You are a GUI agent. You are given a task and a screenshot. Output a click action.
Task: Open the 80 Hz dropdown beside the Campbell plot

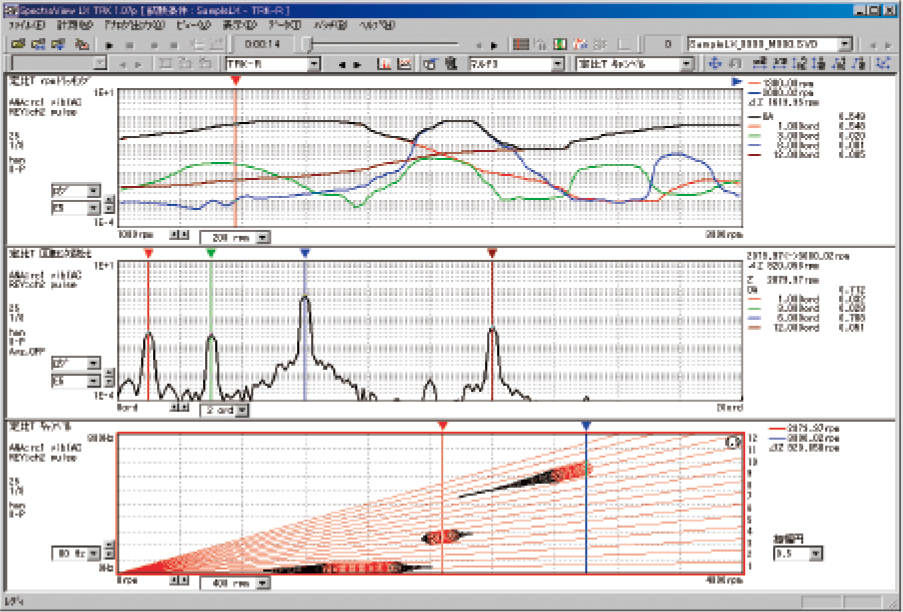[76, 554]
